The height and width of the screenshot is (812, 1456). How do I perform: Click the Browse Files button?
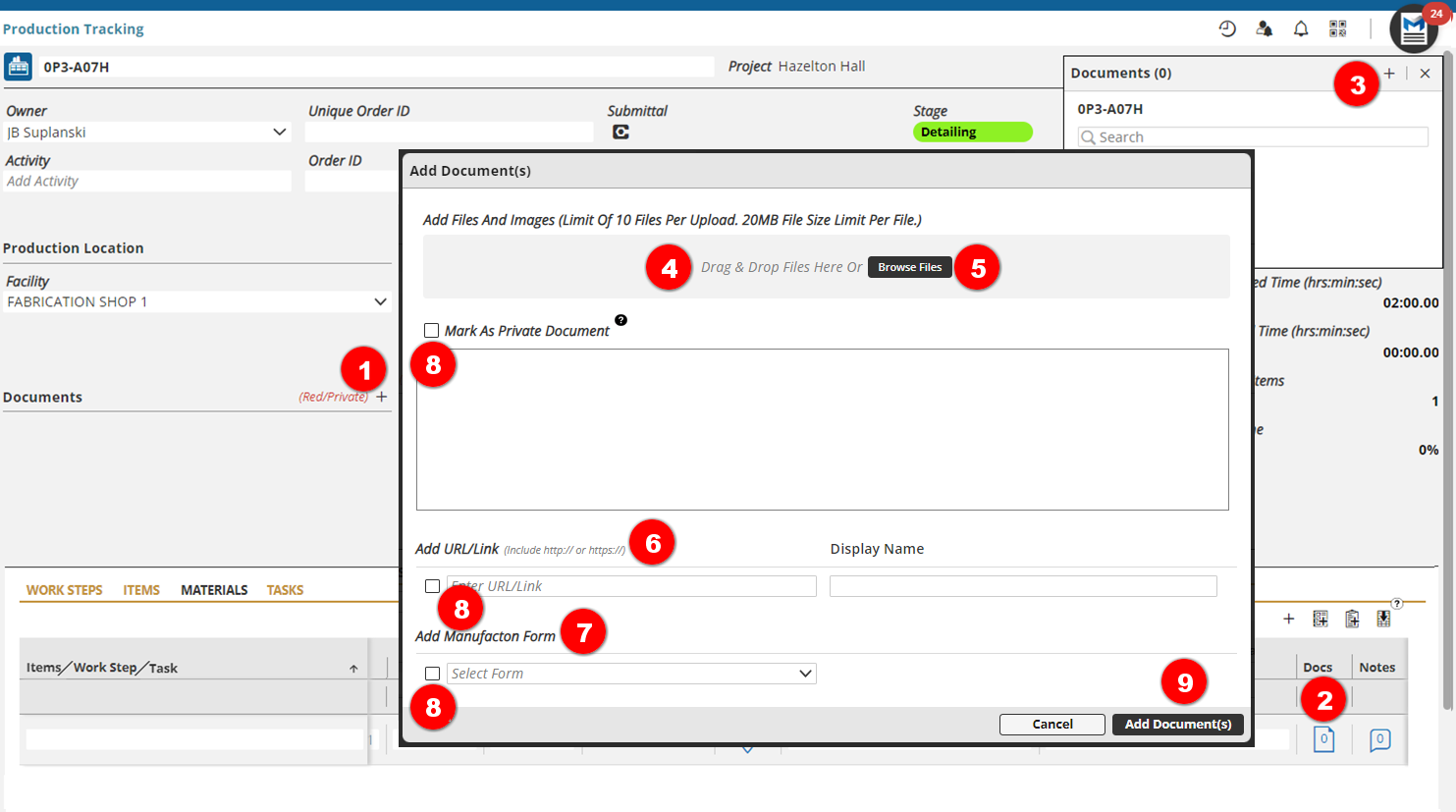pyautogui.click(x=909, y=267)
